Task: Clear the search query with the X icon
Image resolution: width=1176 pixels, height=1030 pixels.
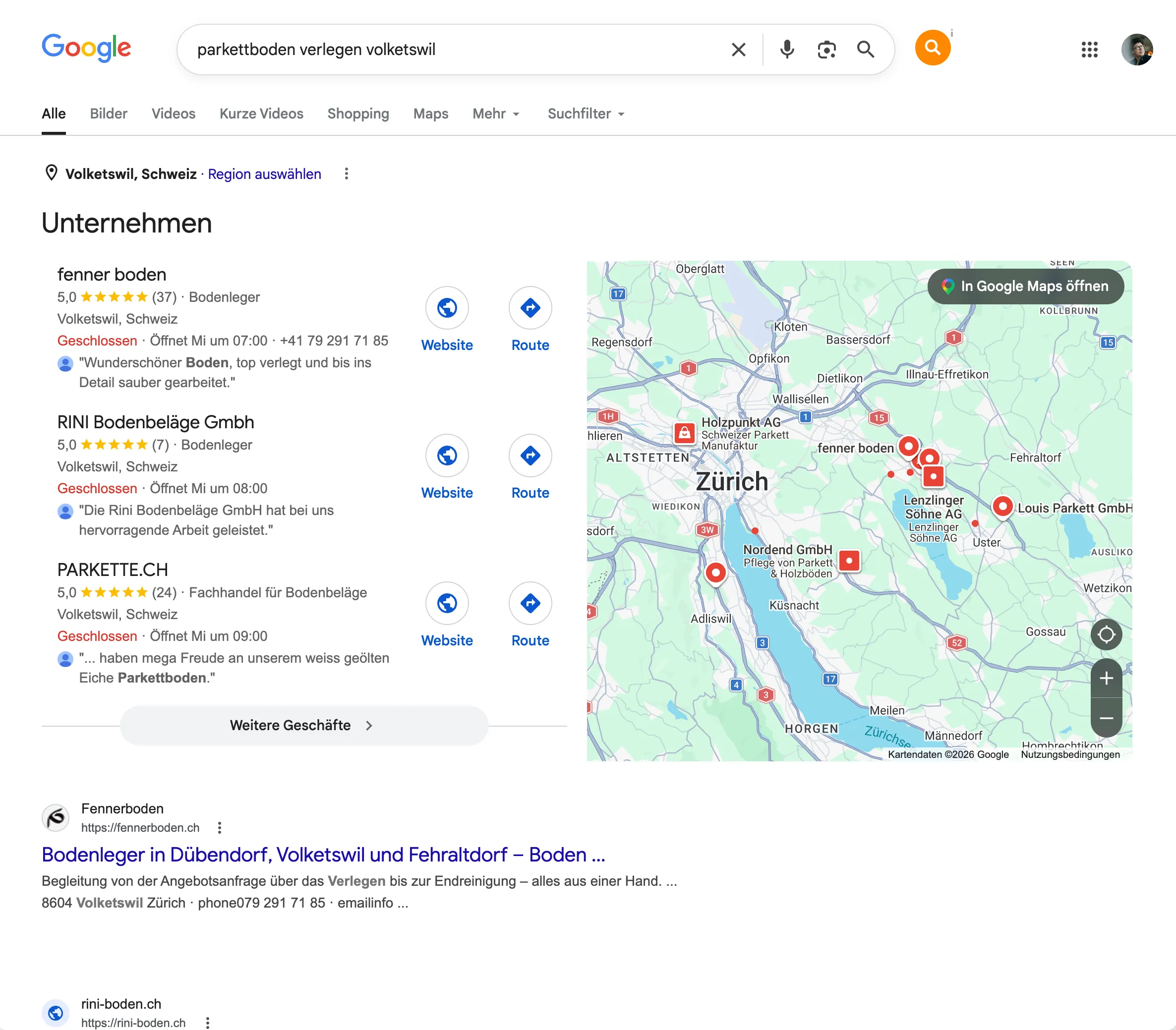Action: [739, 50]
